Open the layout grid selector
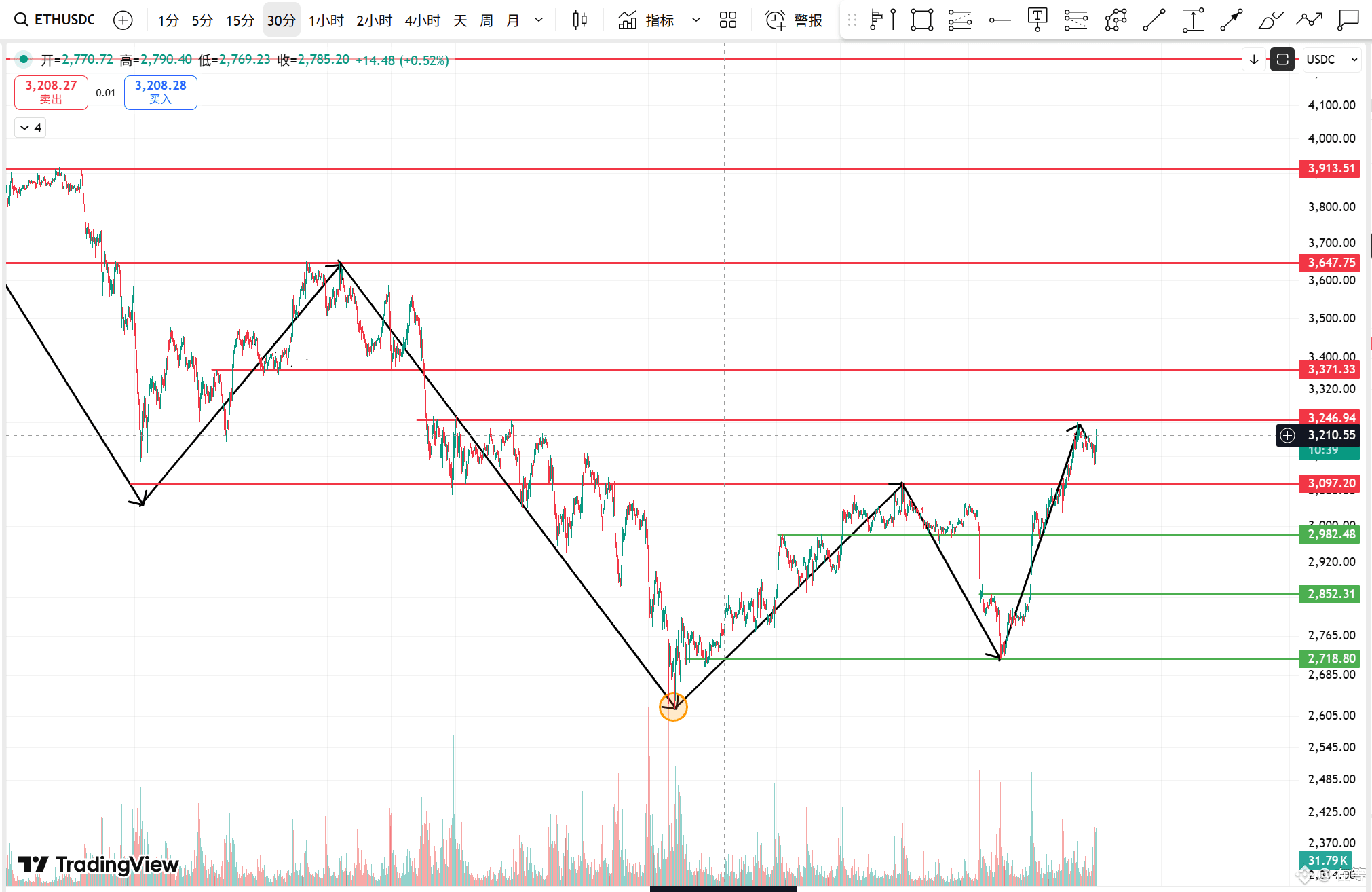 [727, 20]
